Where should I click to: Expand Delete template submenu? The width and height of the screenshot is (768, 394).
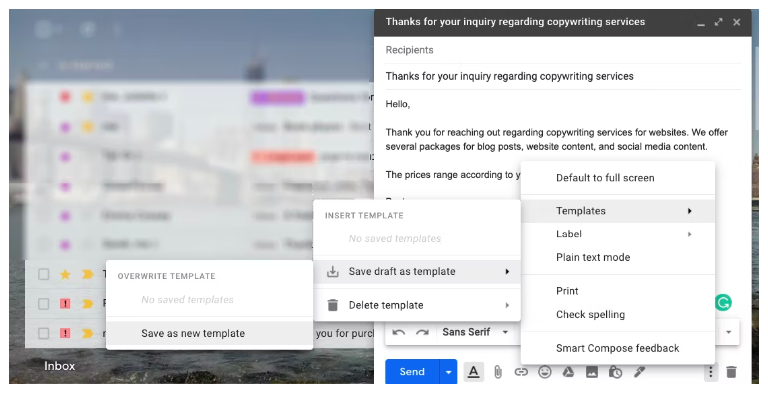[x=417, y=305]
